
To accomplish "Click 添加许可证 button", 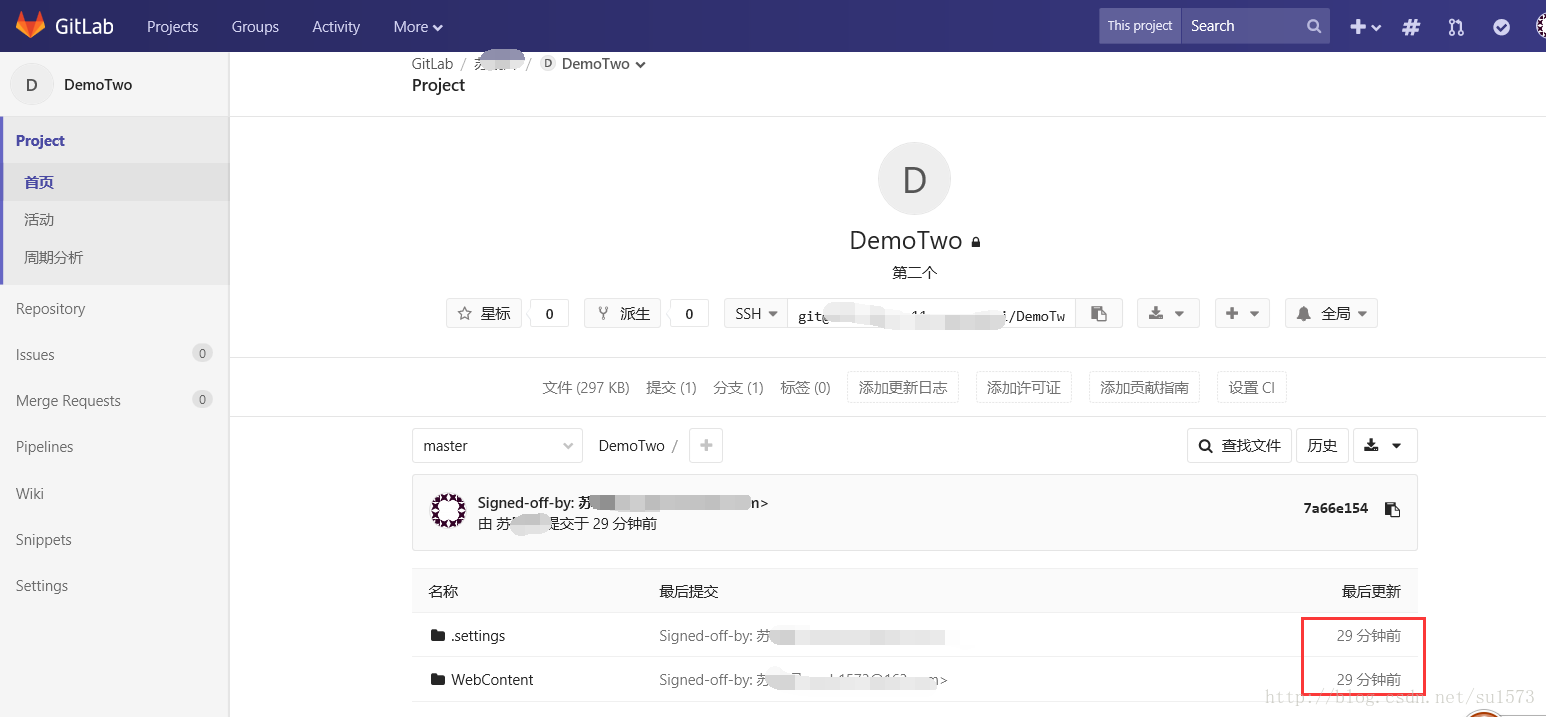I will [x=1024, y=387].
